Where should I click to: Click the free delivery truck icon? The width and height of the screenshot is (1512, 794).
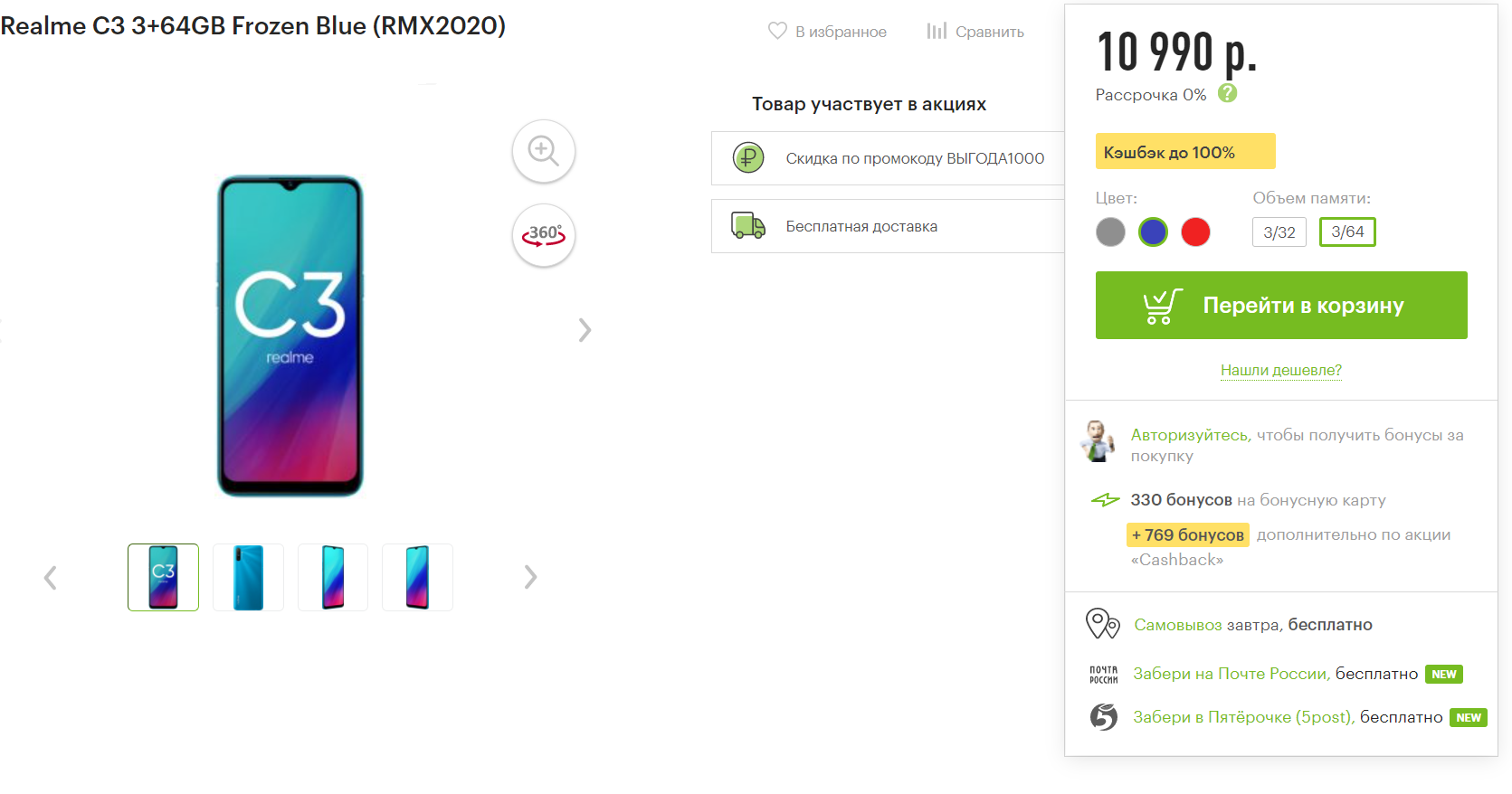coord(748,225)
